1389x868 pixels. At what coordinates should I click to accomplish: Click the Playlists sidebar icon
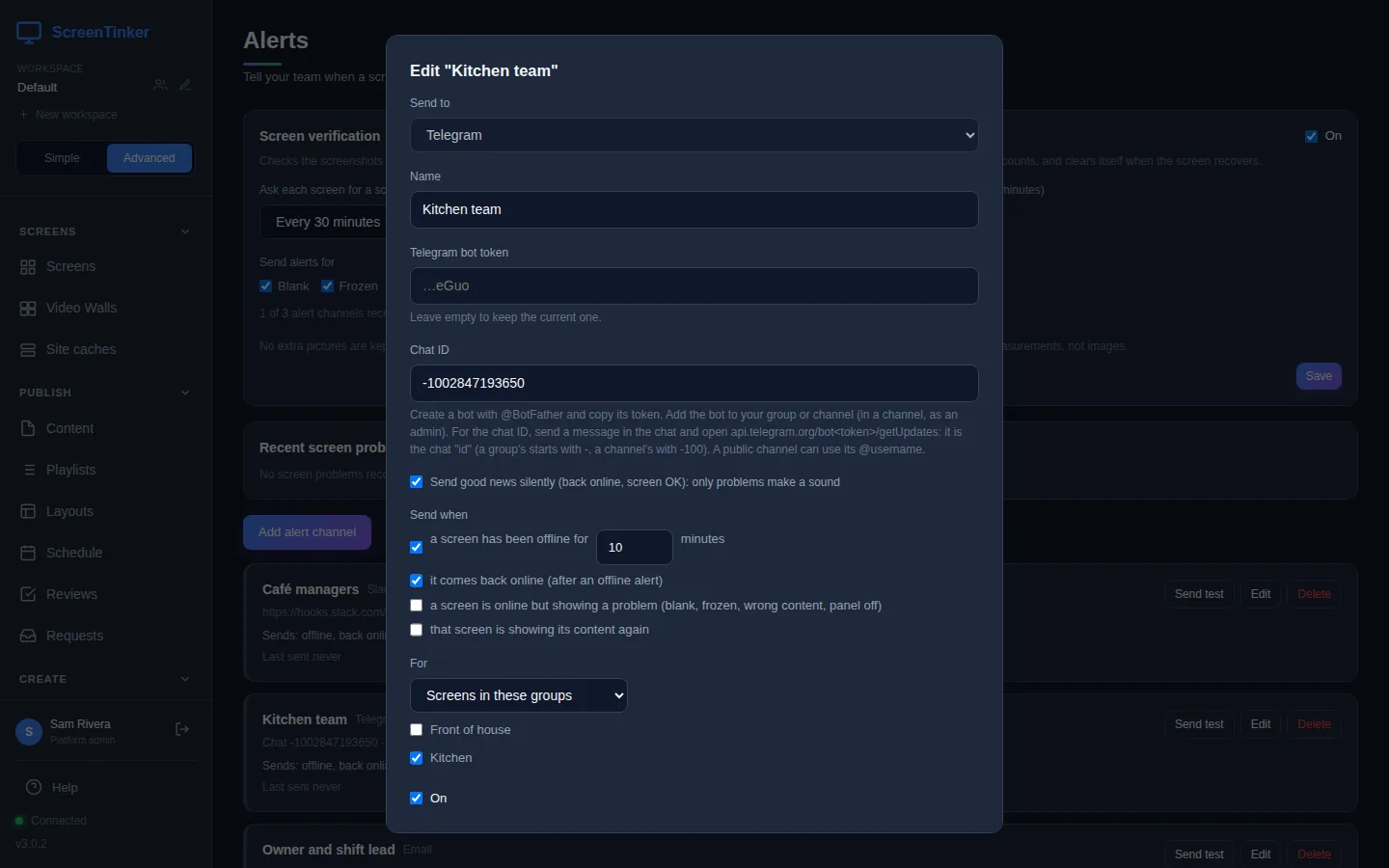pyautogui.click(x=28, y=470)
